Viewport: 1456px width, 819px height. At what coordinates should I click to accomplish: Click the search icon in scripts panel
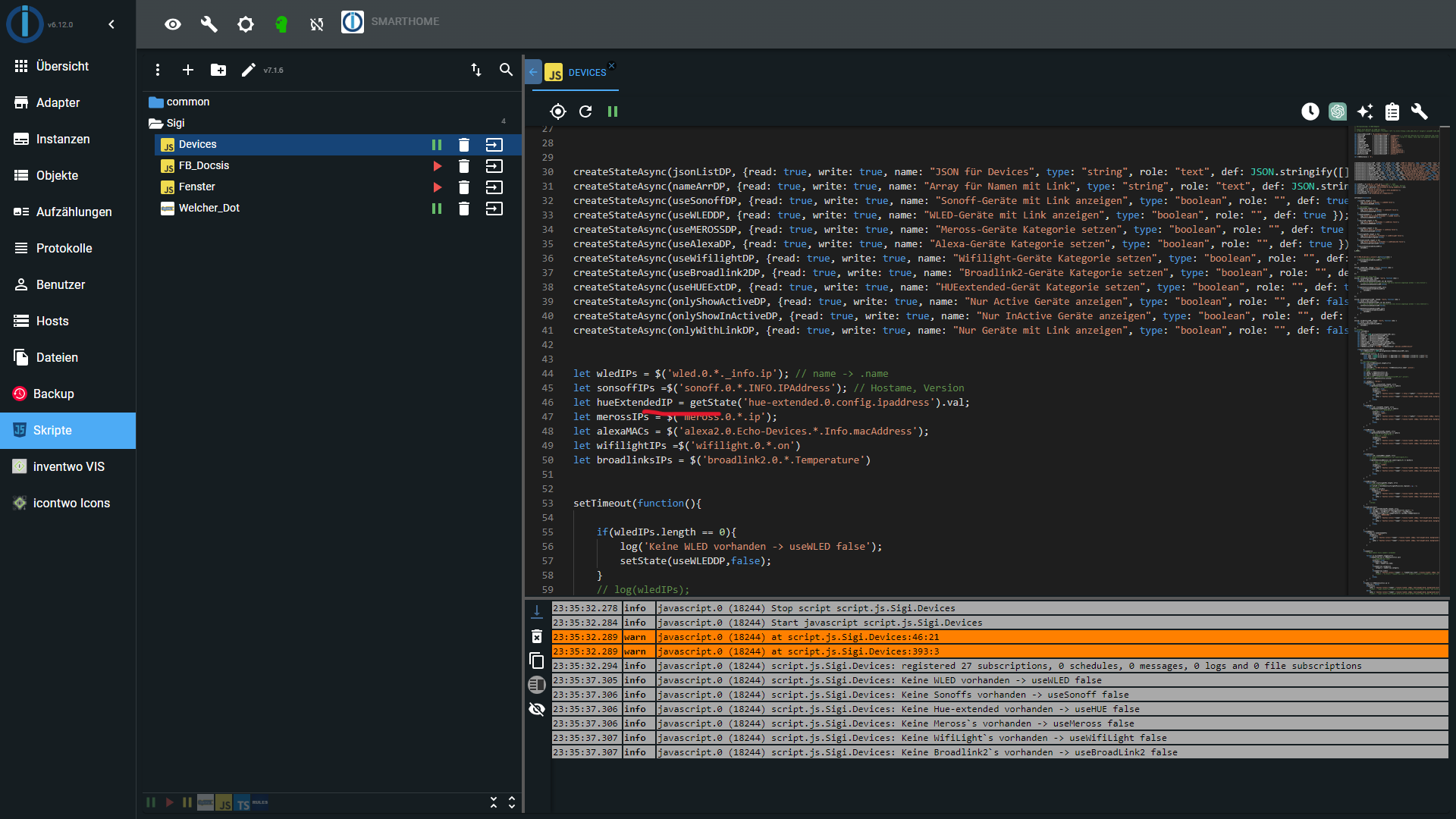coord(507,70)
